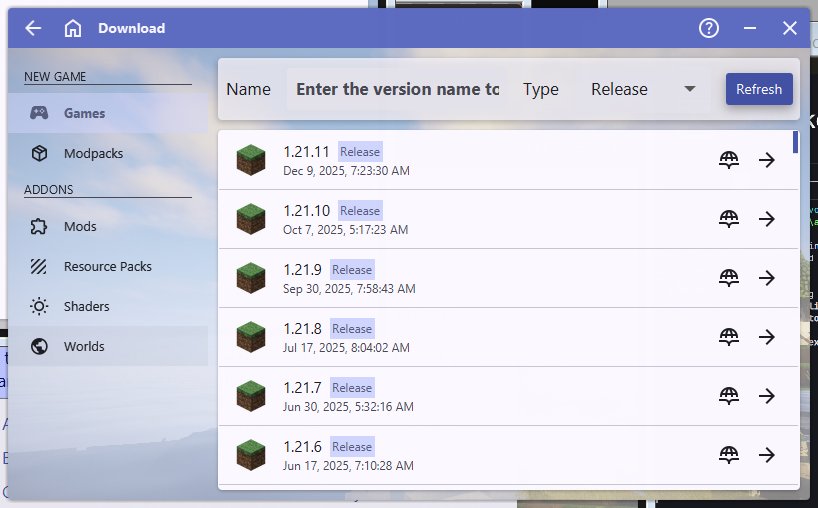Click the Release tag next to 1.21.8
Screen dimensions: 818x508
pos(352,329)
